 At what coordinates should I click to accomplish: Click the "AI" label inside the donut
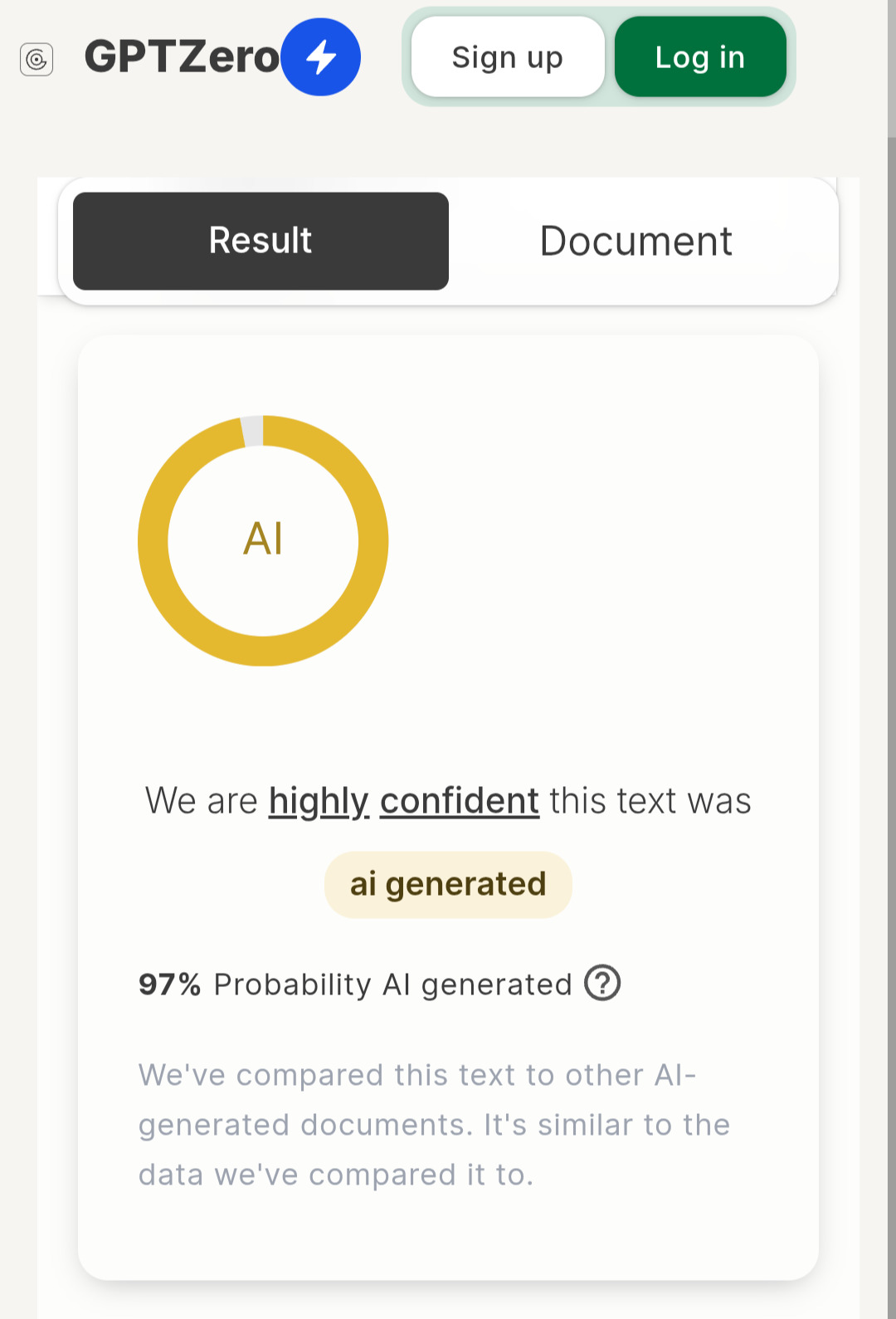click(263, 539)
